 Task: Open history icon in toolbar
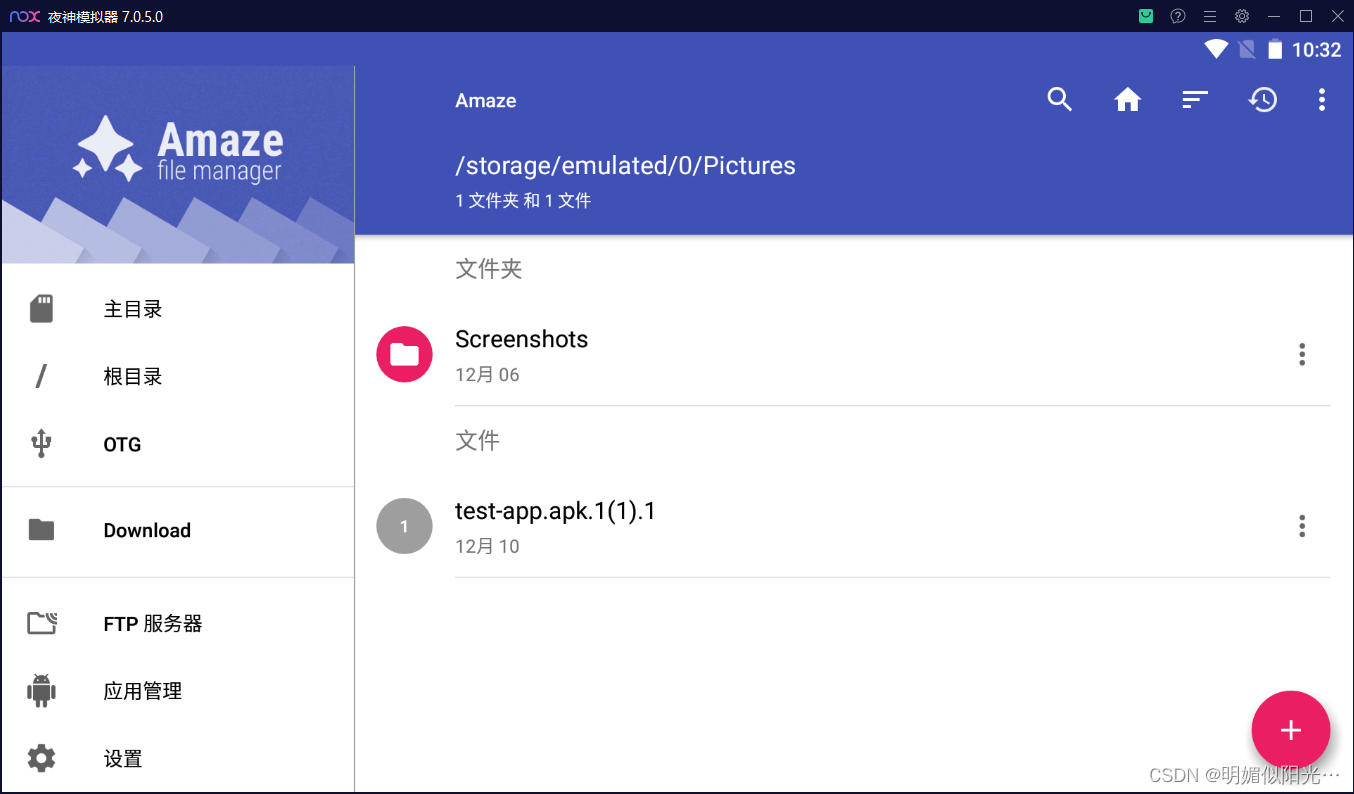[x=1262, y=100]
